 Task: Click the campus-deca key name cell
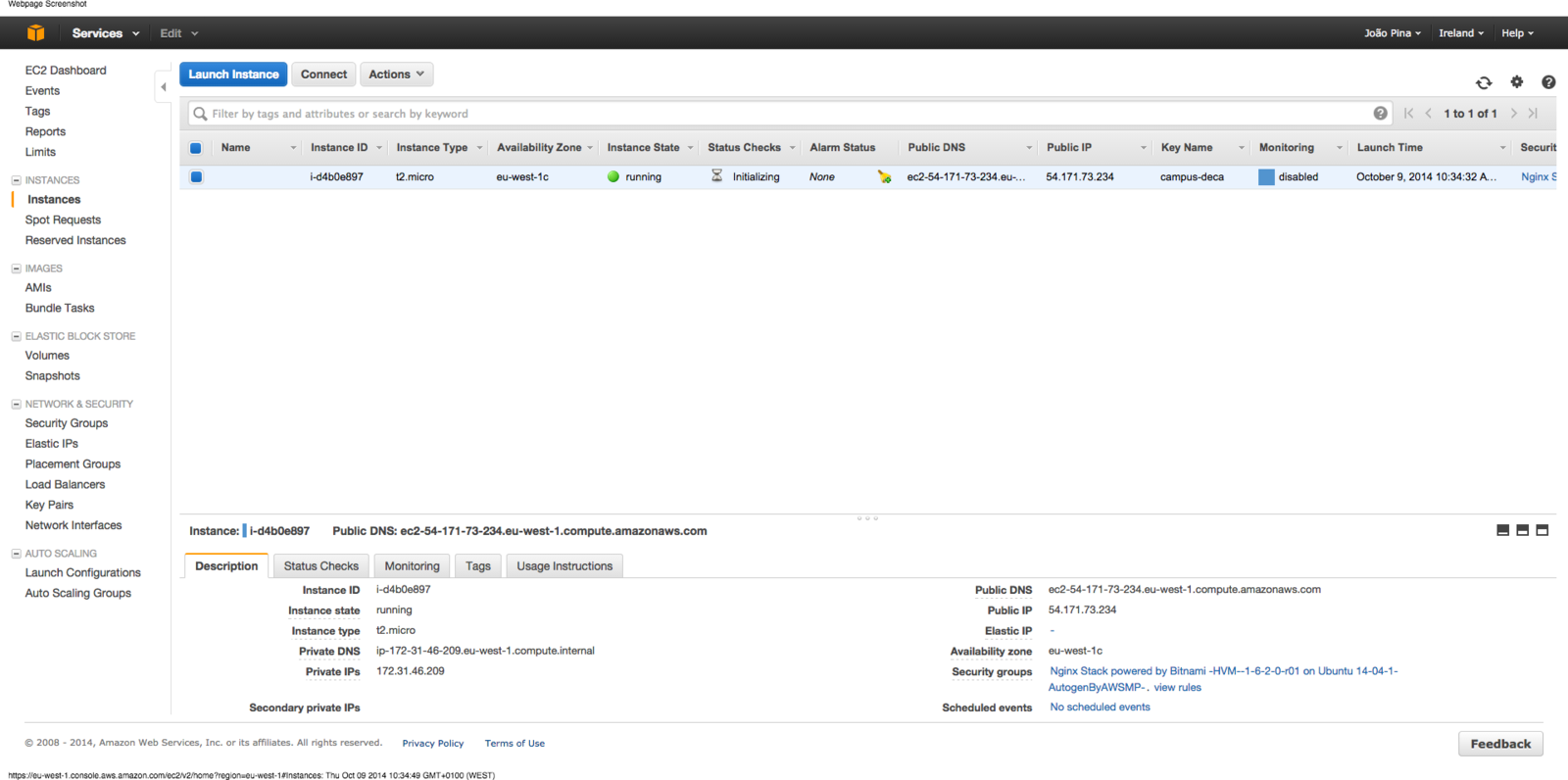tap(1192, 177)
